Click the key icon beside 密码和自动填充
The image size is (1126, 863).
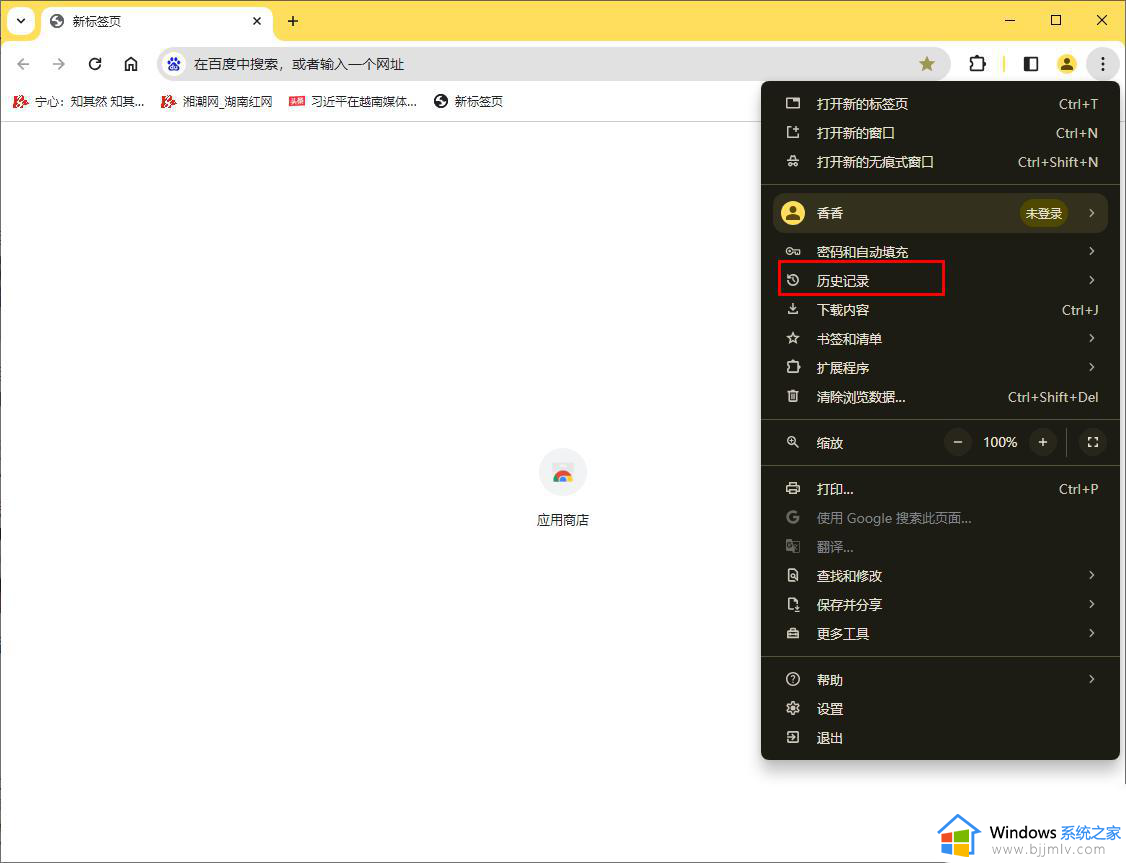click(x=793, y=251)
